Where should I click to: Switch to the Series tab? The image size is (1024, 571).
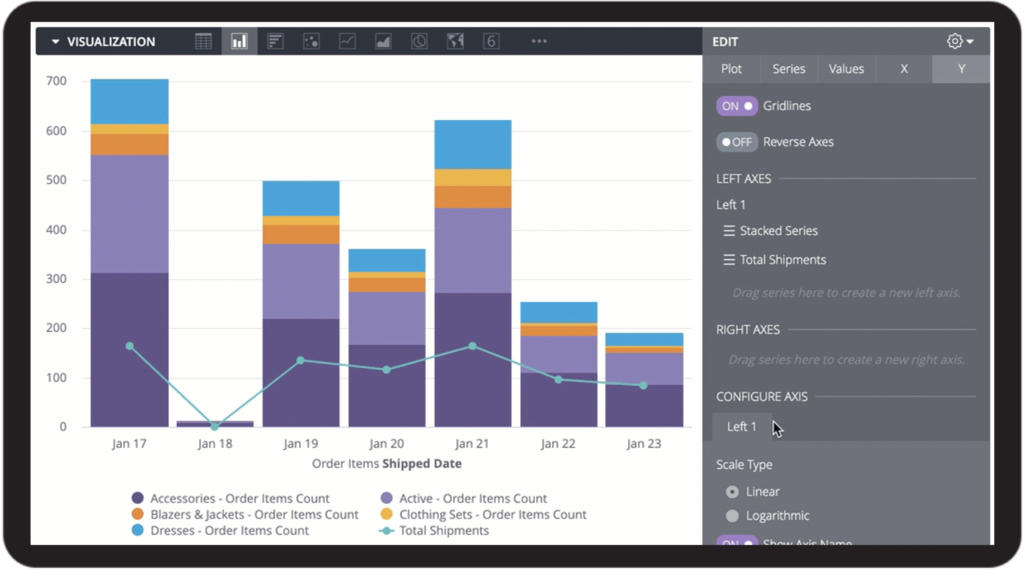pyautogui.click(x=789, y=69)
